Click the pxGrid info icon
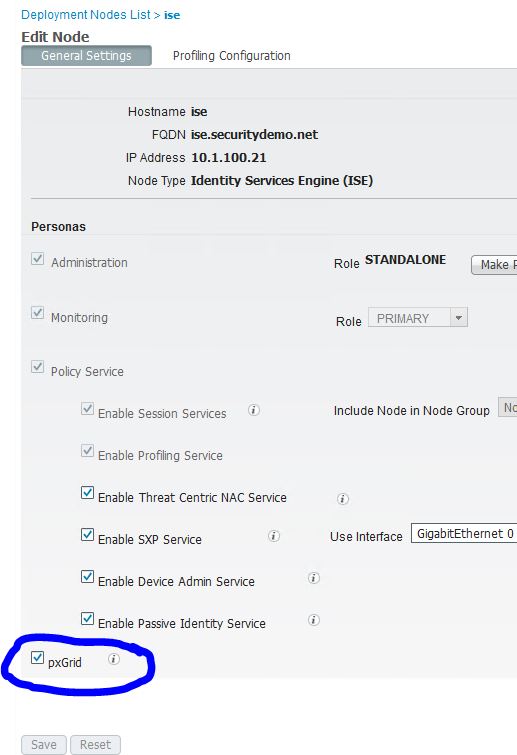The image size is (517, 755). point(114,659)
